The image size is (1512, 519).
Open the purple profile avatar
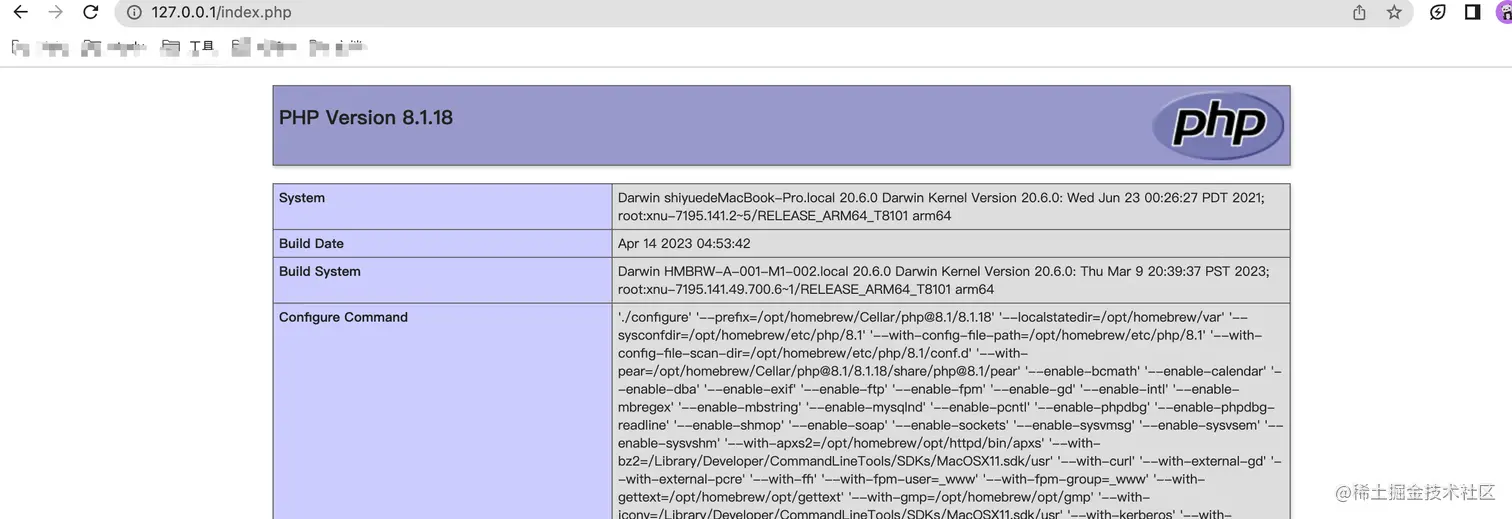coord(1505,12)
